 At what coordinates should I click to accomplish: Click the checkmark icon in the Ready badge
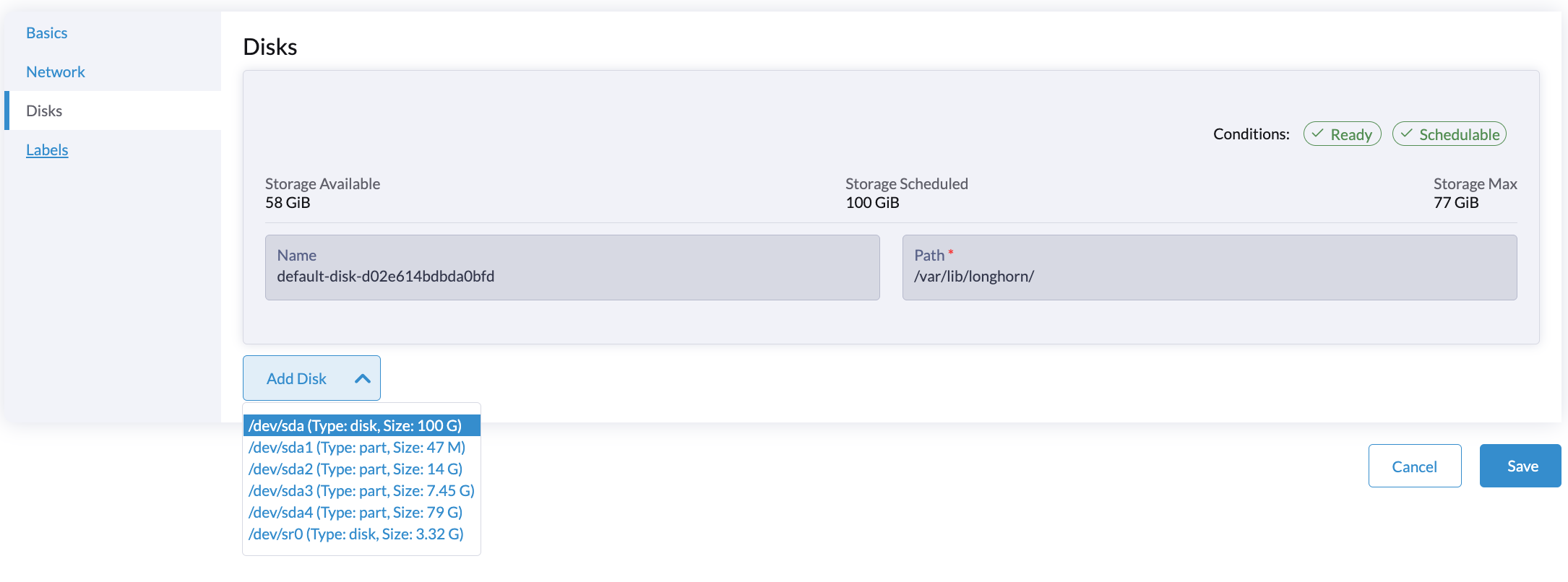click(x=1319, y=134)
